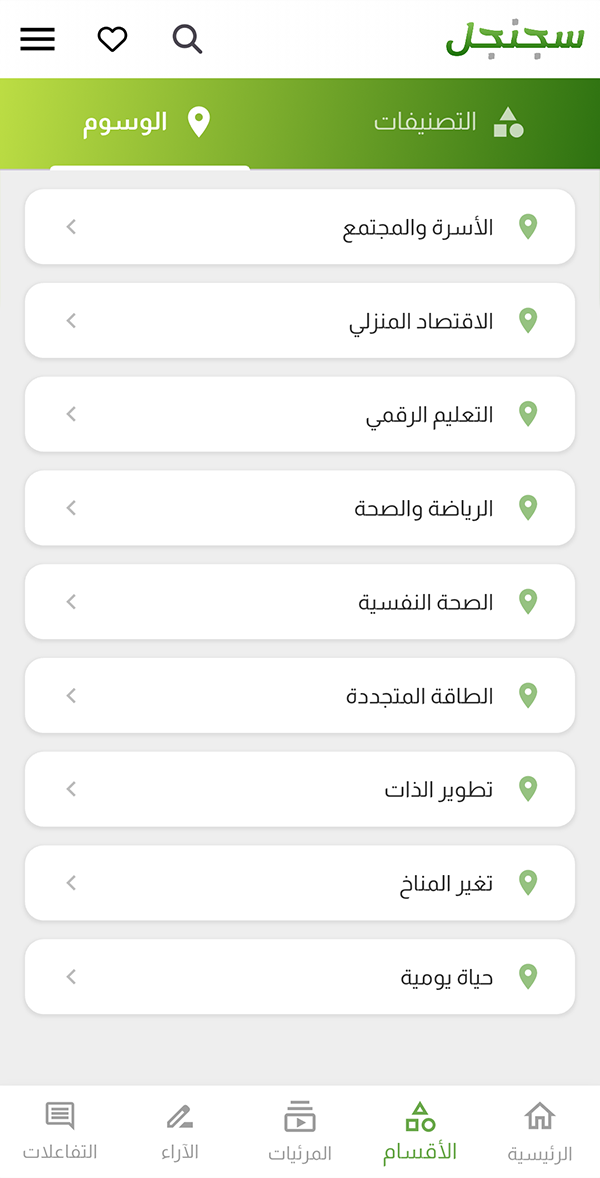Select the الوسوم tab
600x1178 pixels.
tap(147, 122)
